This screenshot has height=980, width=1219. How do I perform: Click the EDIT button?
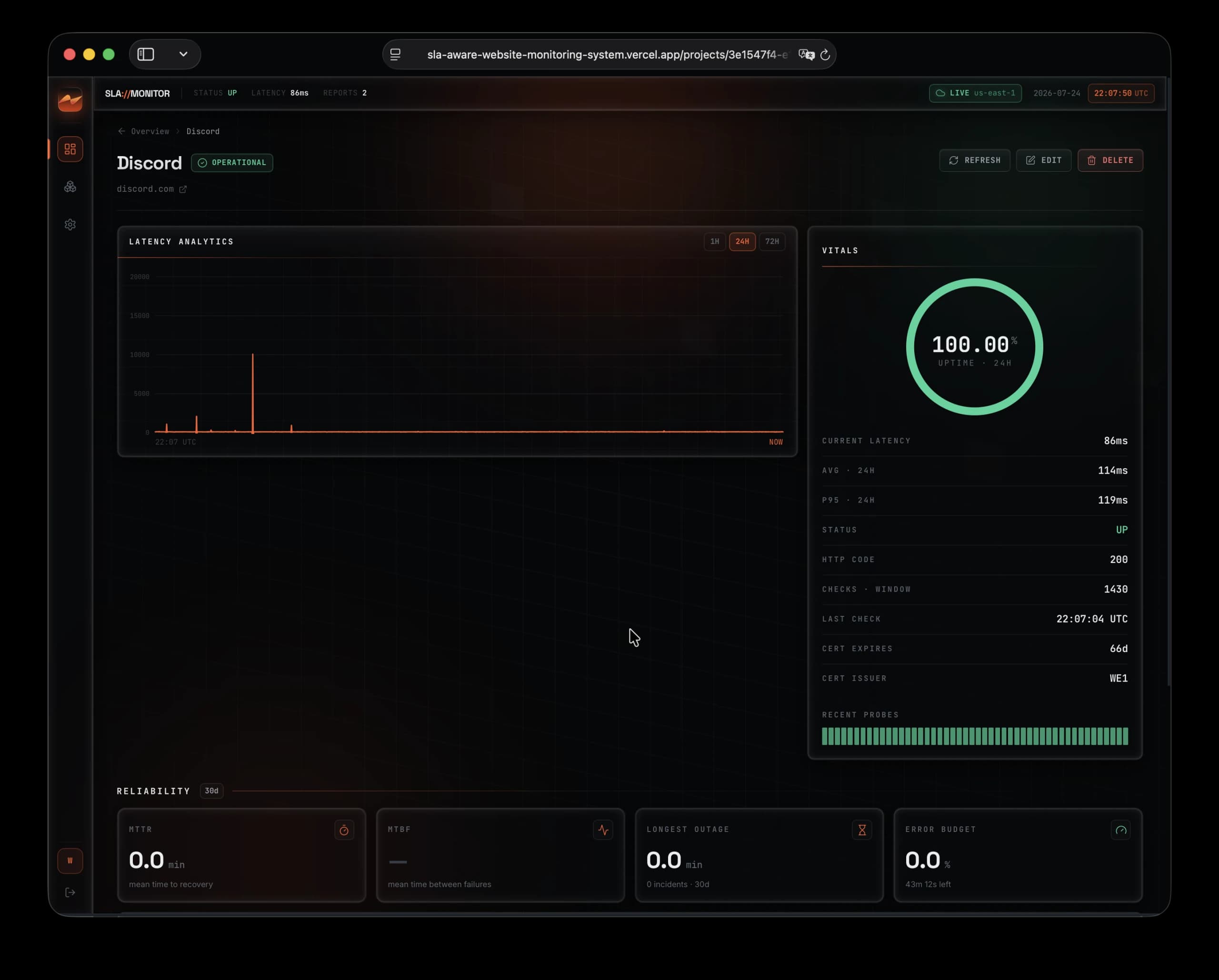tap(1043, 160)
